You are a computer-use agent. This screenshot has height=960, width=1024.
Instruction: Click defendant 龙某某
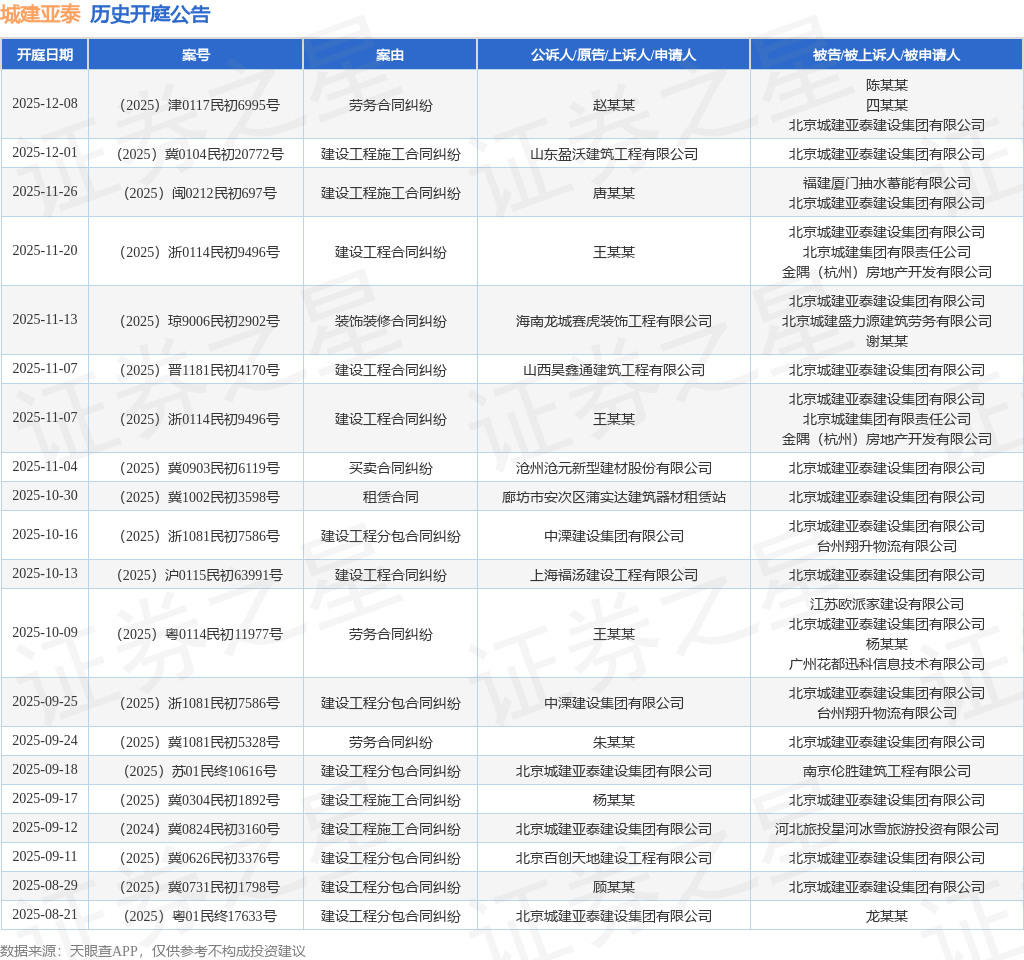tap(886, 916)
